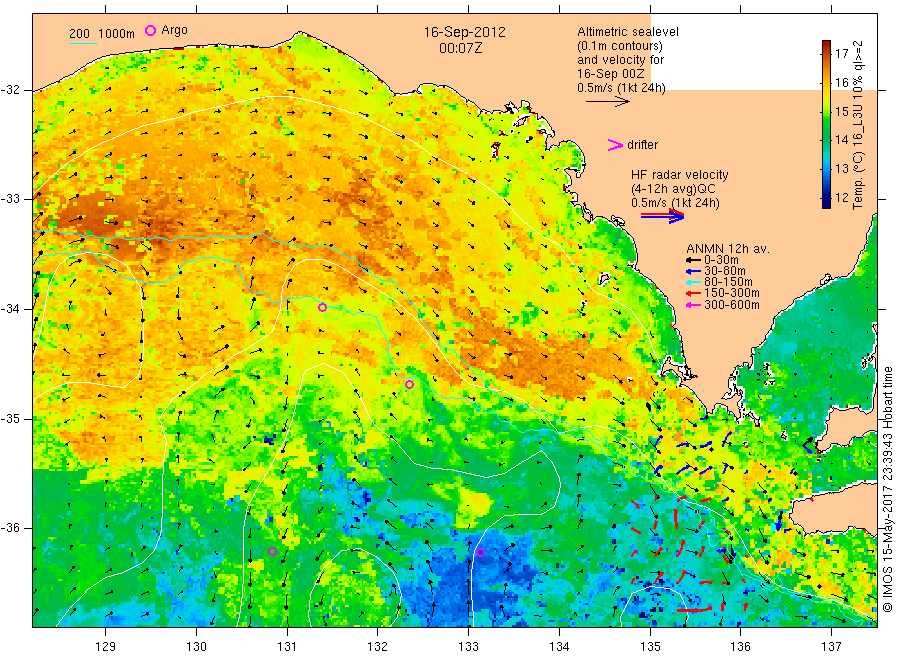Click the '132' longitude axis label
The width and height of the screenshot is (900, 660).
378,647
